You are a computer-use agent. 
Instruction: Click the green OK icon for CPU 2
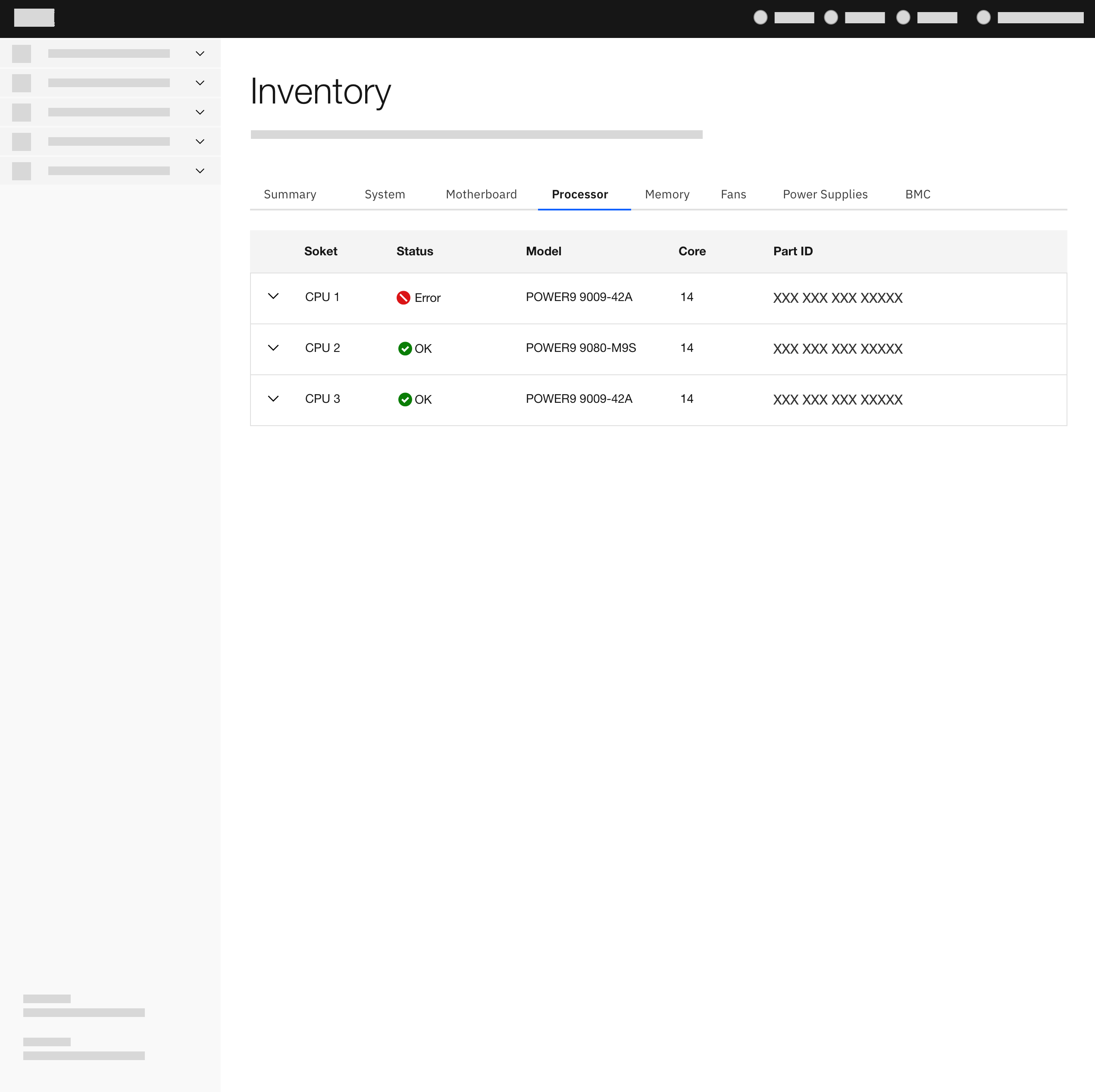click(405, 349)
